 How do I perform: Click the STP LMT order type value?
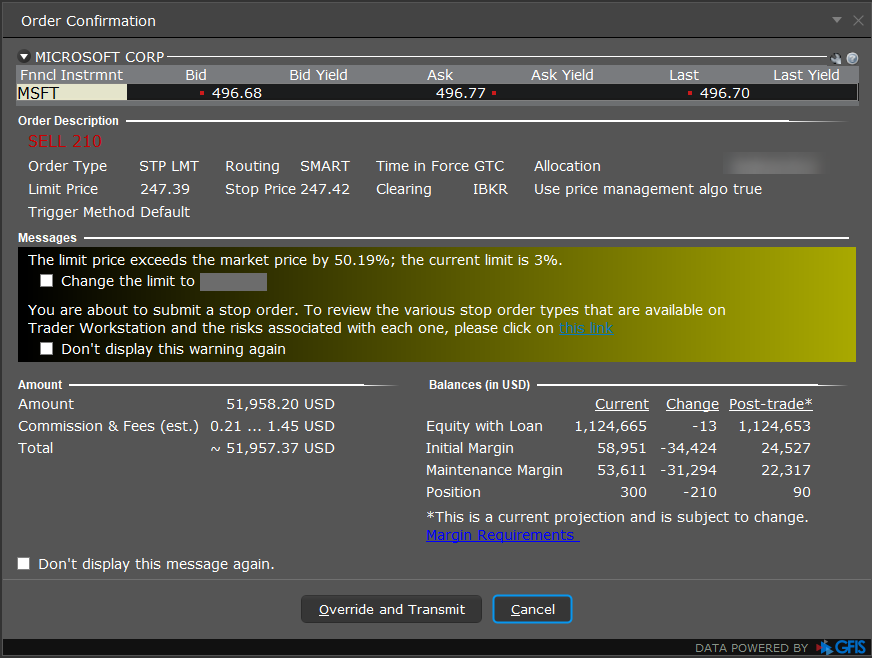click(169, 166)
